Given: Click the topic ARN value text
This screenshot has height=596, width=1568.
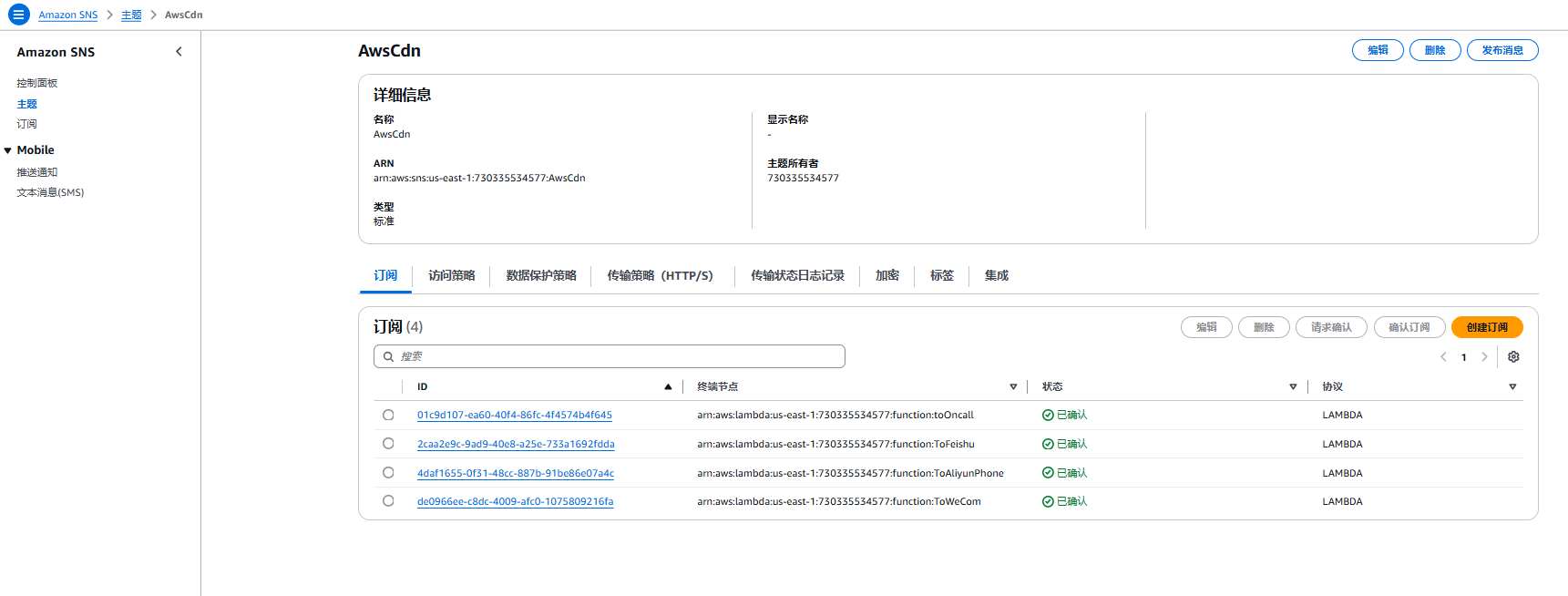Looking at the screenshot, I should pyautogui.click(x=479, y=178).
